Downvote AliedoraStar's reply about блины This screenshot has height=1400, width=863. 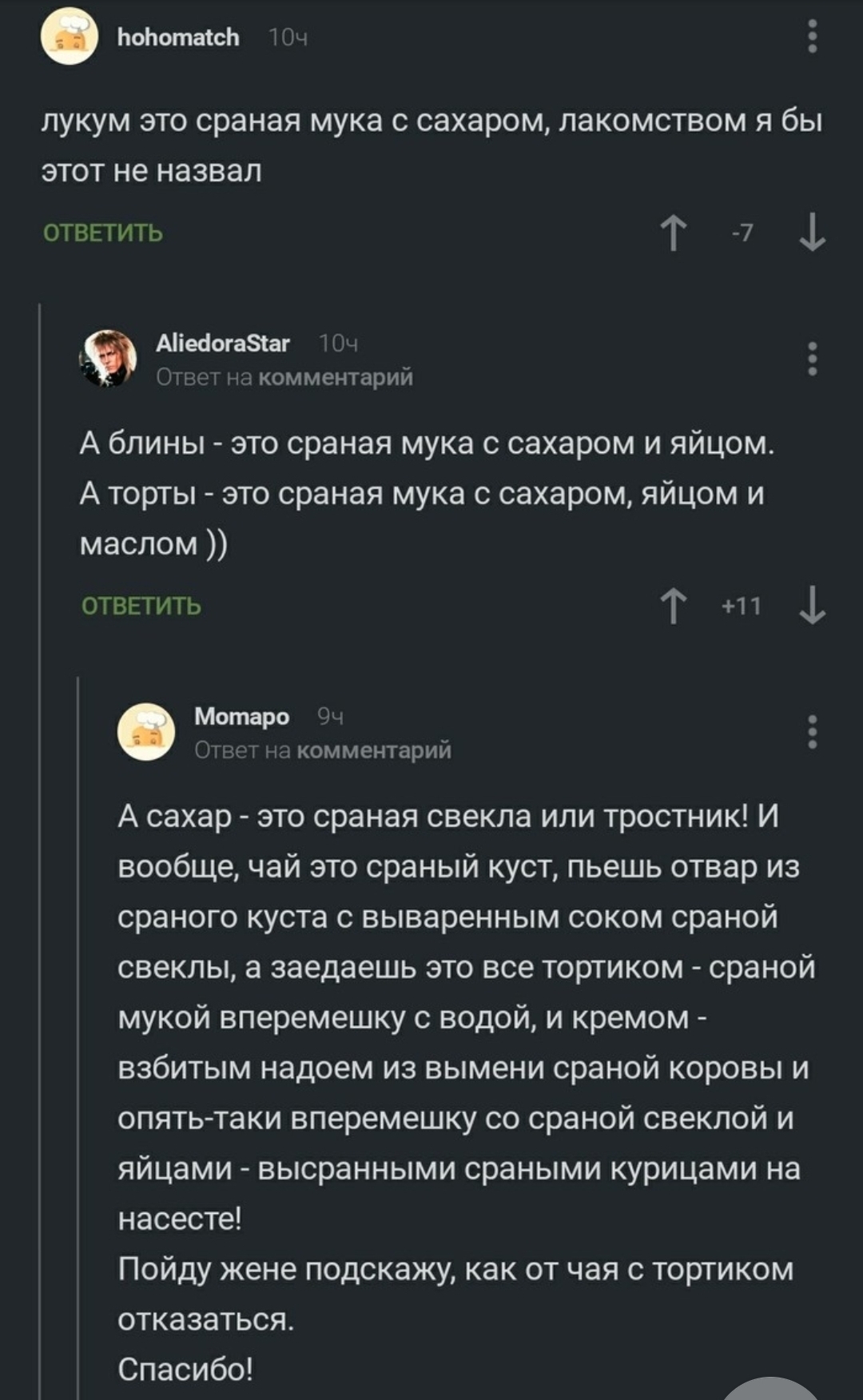tap(812, 606)
